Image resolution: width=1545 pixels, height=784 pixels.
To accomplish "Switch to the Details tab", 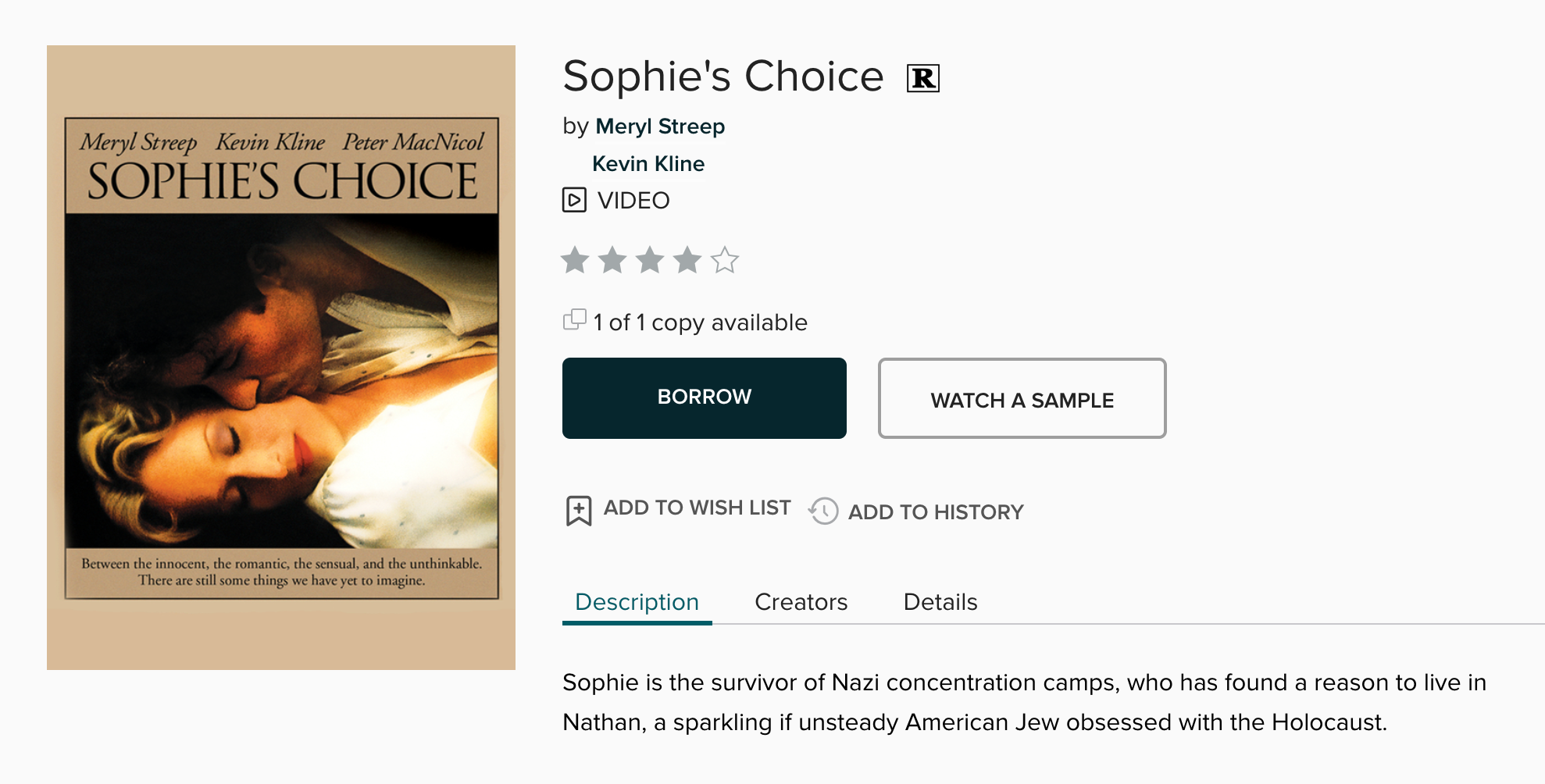I will click(x=940, y=602).
